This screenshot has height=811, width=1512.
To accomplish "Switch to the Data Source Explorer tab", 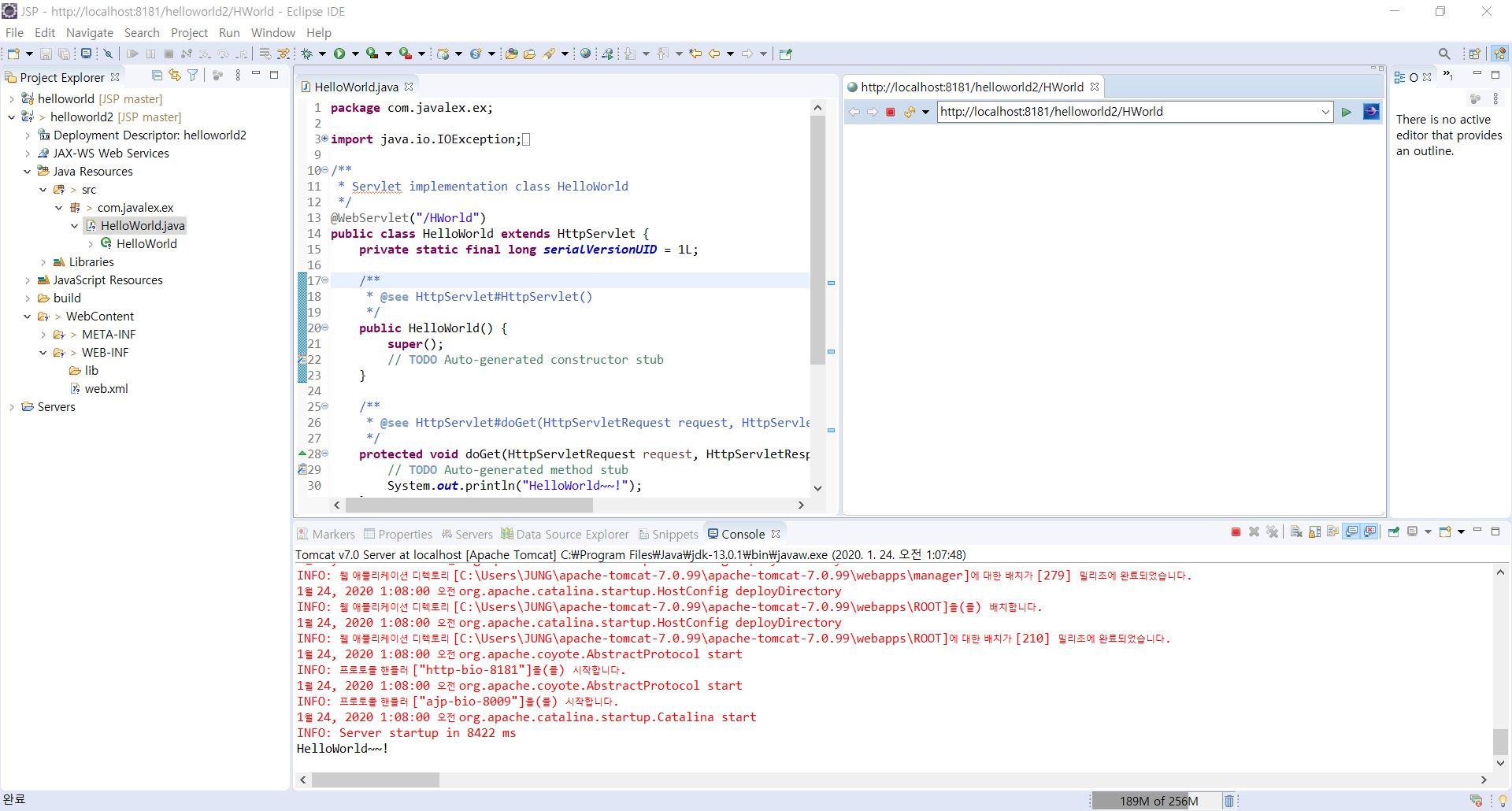I will [x=565, y=534].
